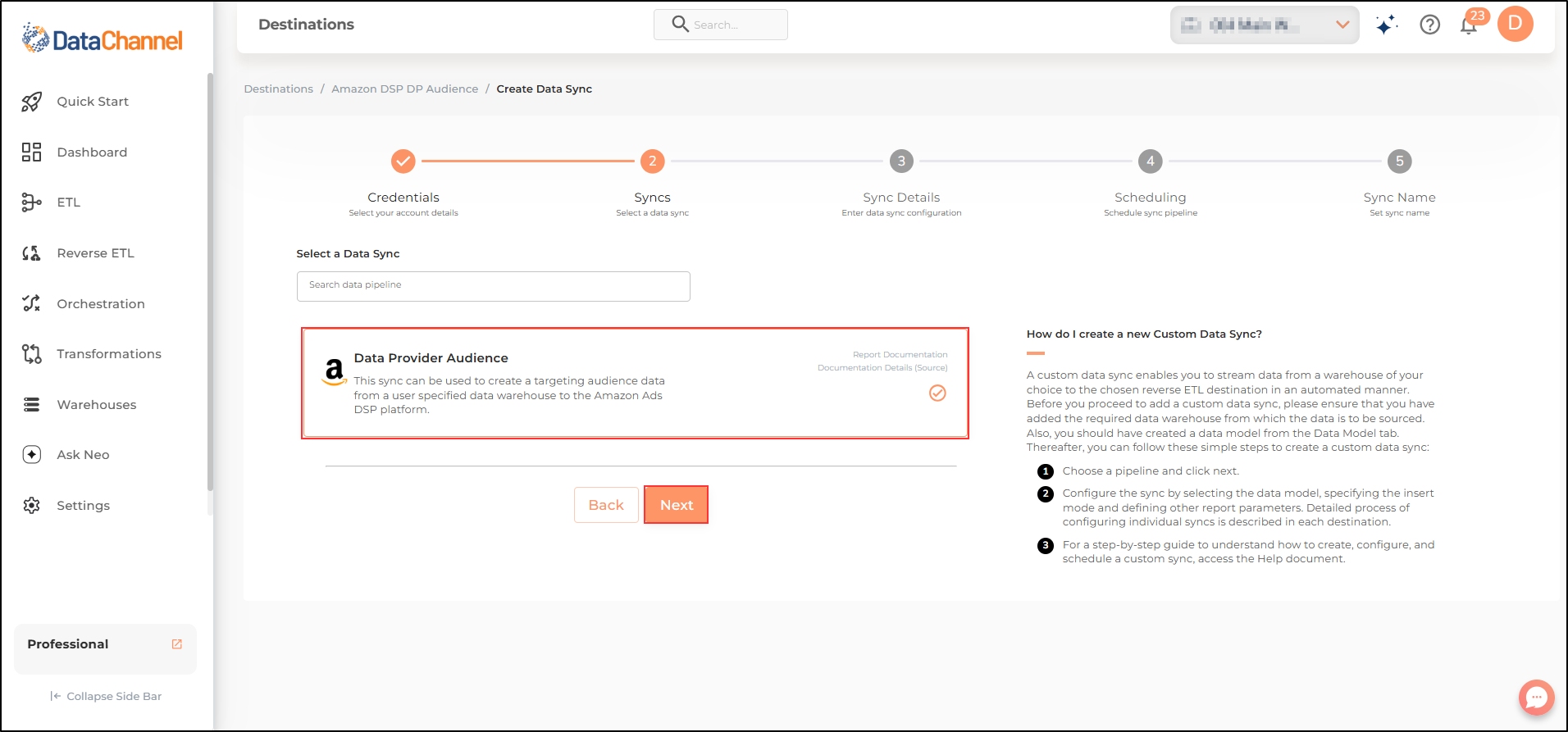Click the Warehouses stack icon

pyautogui.click(x=31, y=405)
